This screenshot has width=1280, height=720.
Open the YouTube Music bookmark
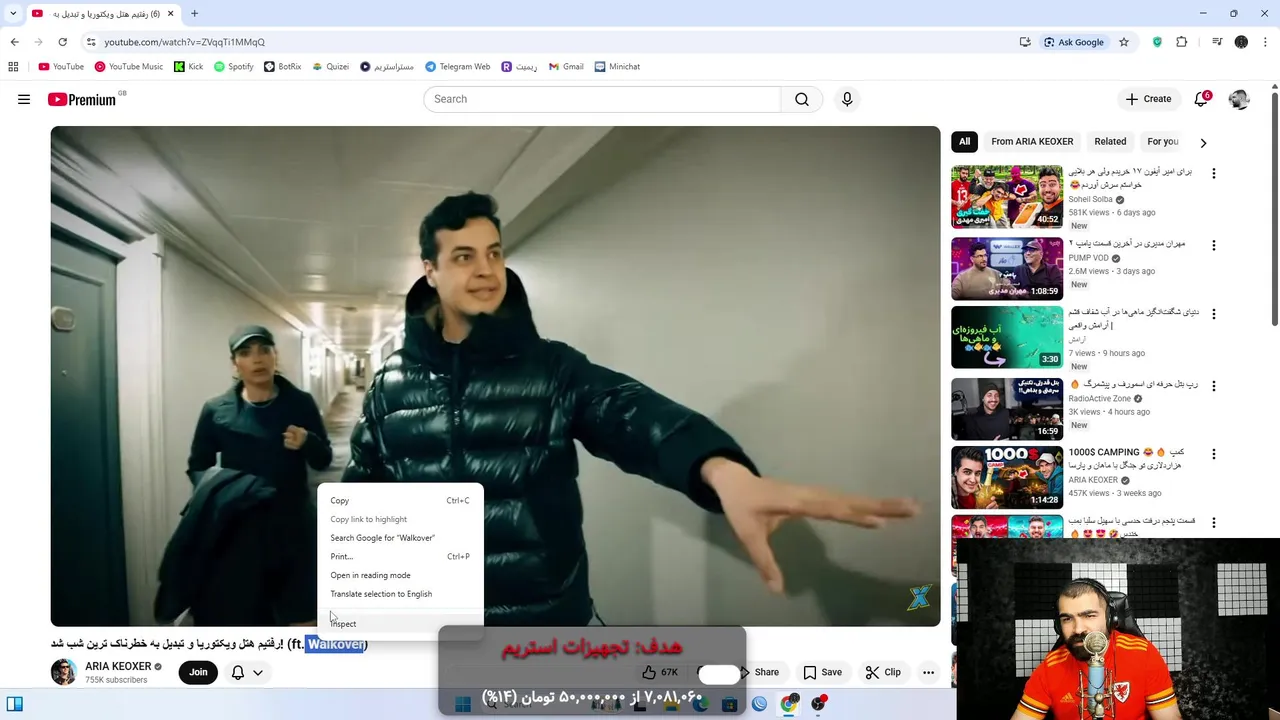coord(129,67)
